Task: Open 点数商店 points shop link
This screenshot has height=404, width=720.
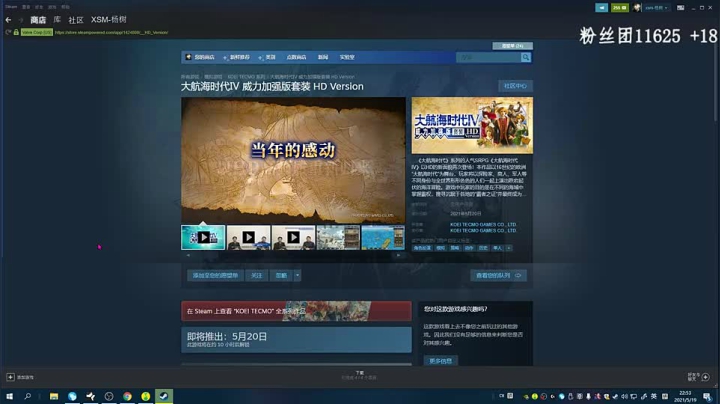Action: tap(296, 57)
